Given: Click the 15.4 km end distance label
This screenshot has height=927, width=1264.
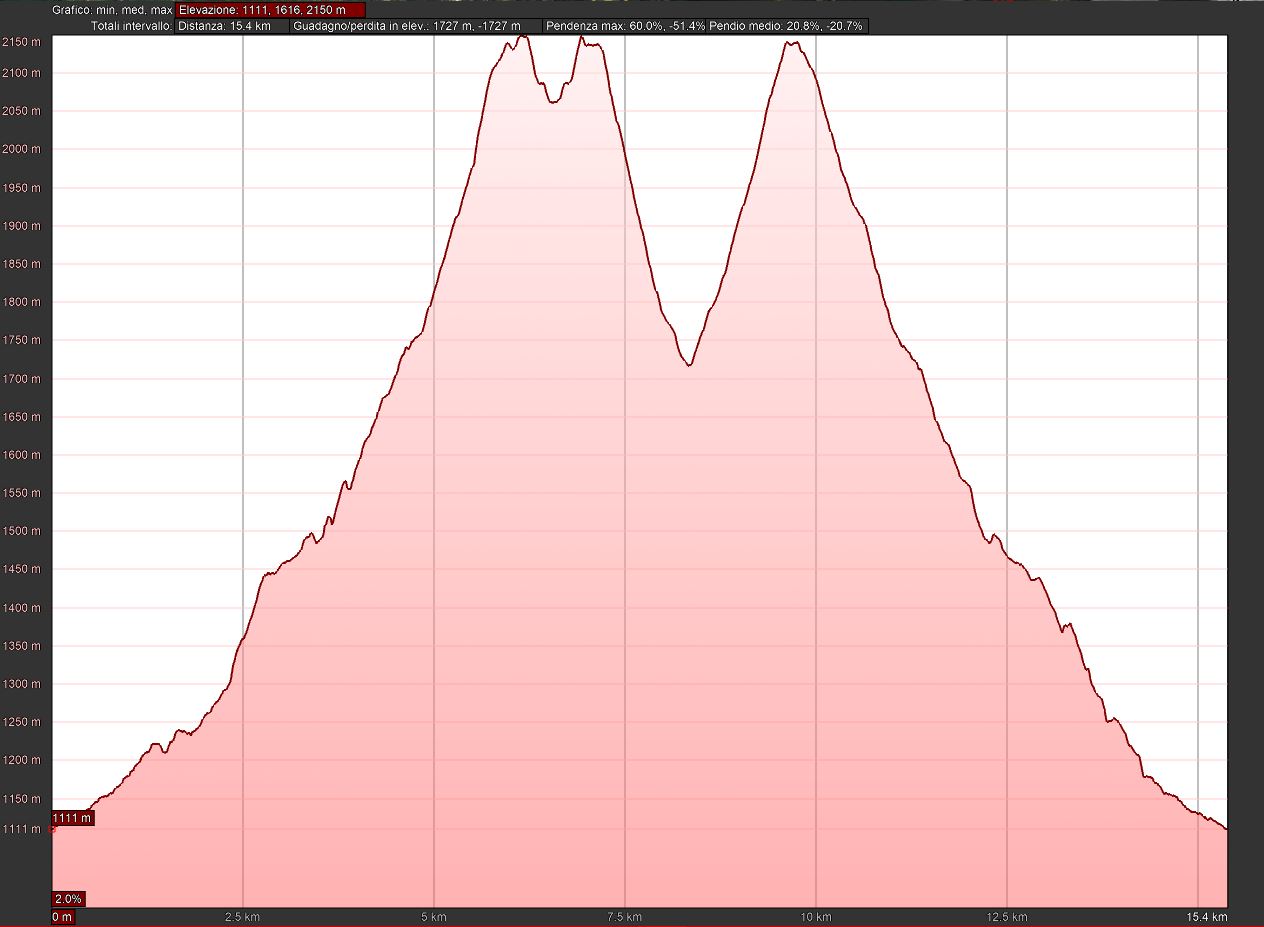Looking at the screenshot, I should click(x=1206, y=917).
